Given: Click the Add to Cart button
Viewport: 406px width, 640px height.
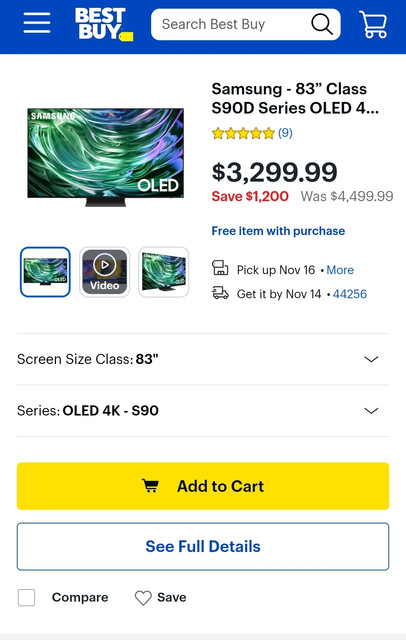Looking at the screenshot, I should click(203, 486).
